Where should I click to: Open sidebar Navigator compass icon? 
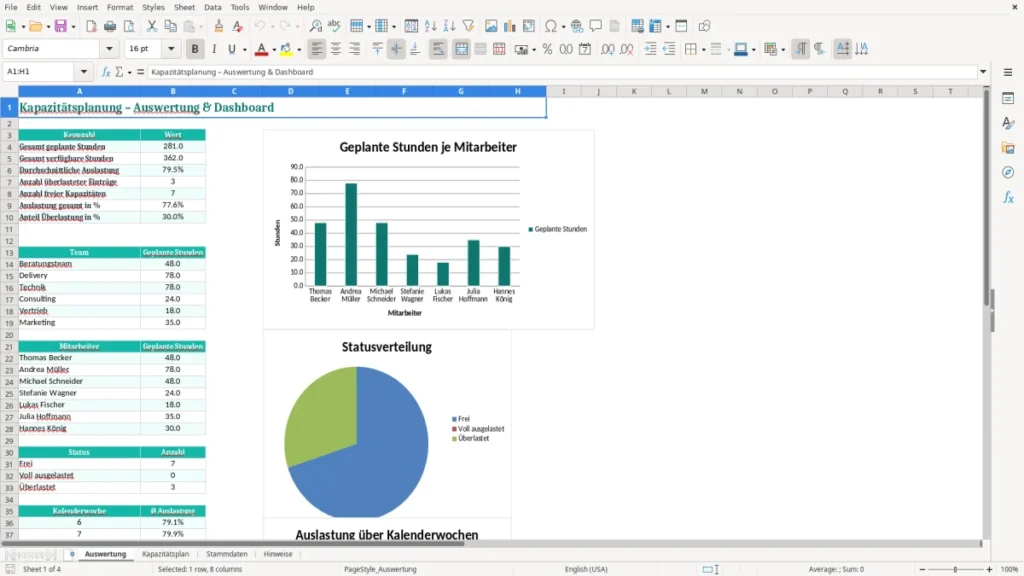coord(1008,172)
